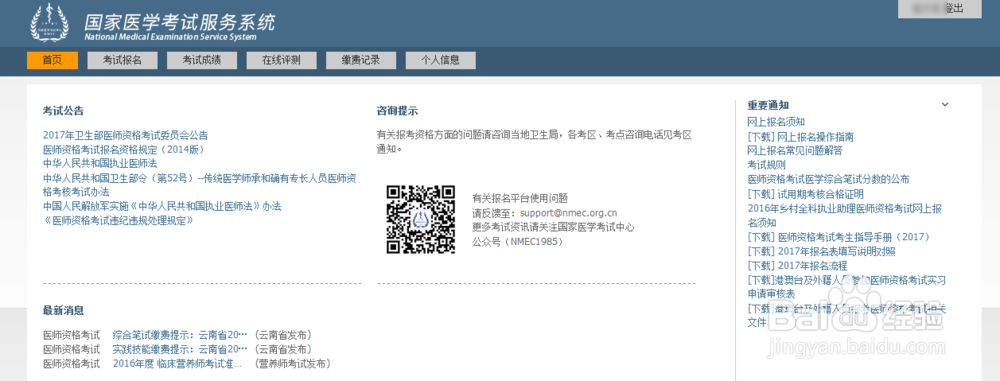Click the 咨询提示 section heading
This screenshot has width=1000, height=381.
[x=397, y=110]
